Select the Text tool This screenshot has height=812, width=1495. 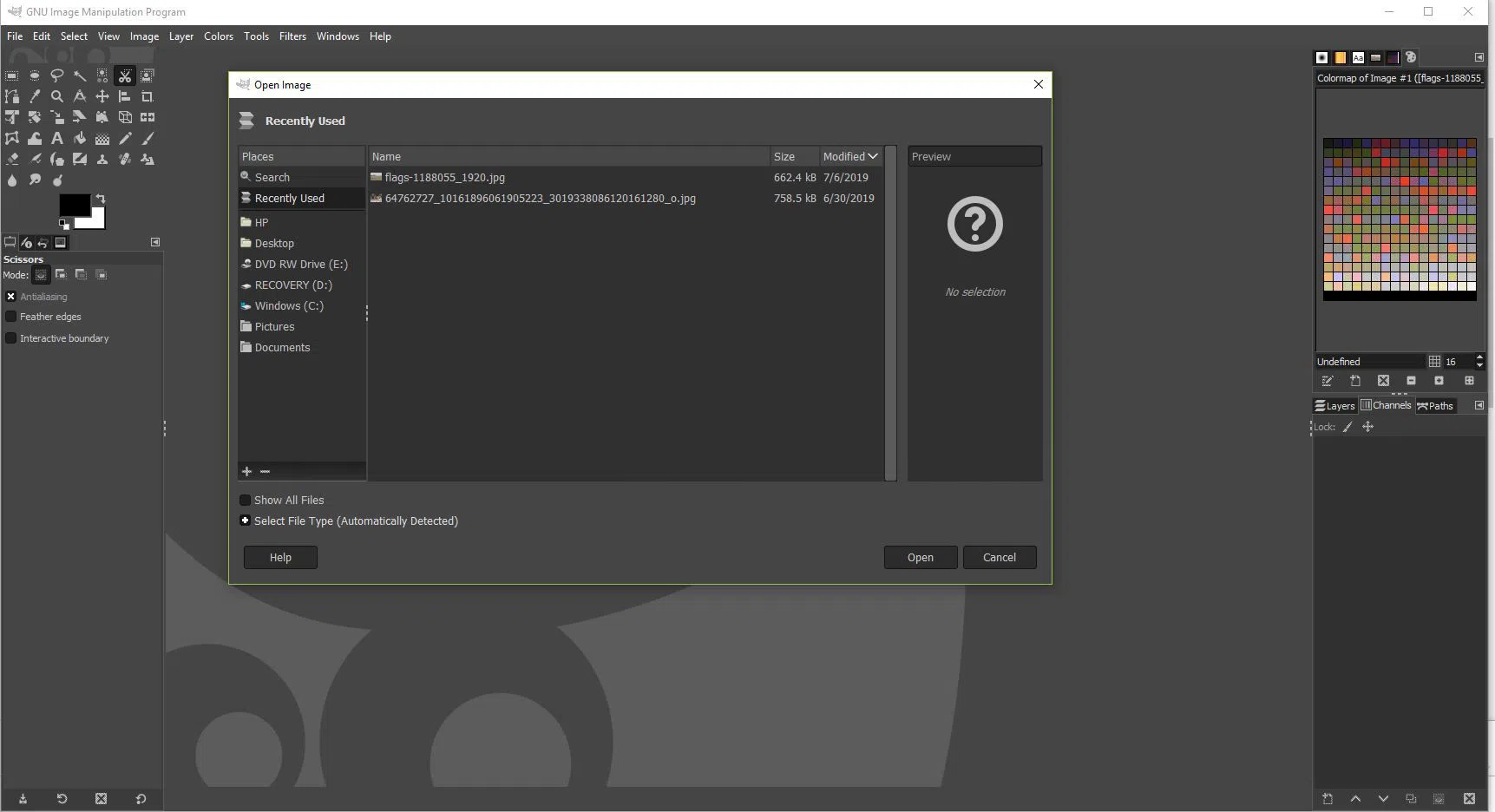[57, 139]
